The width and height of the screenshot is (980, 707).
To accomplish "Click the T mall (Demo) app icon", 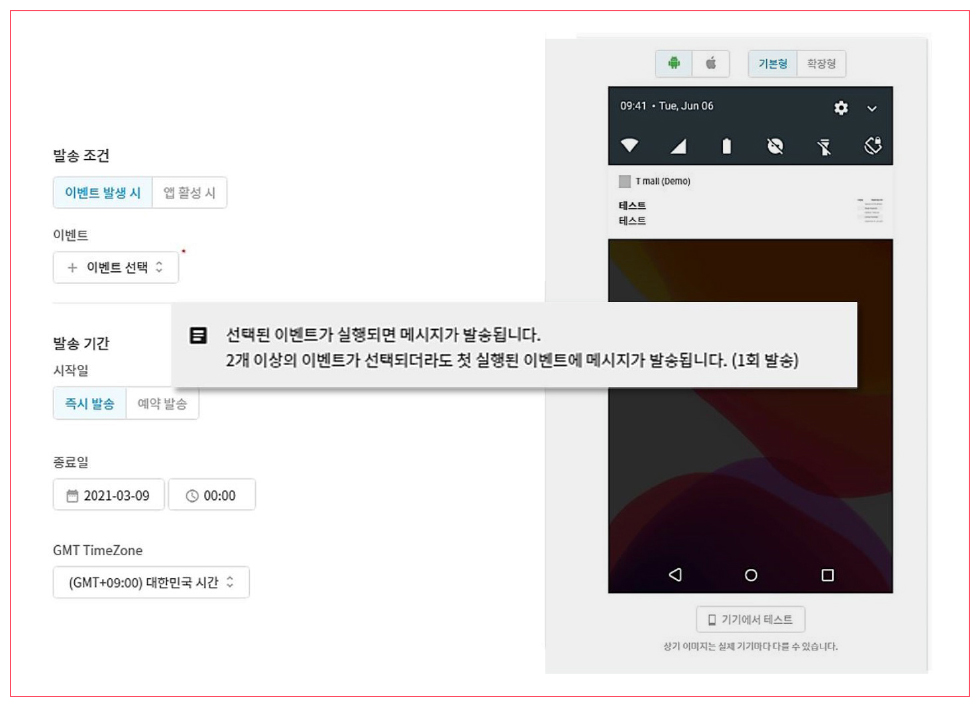I will [x=624, y=181].
